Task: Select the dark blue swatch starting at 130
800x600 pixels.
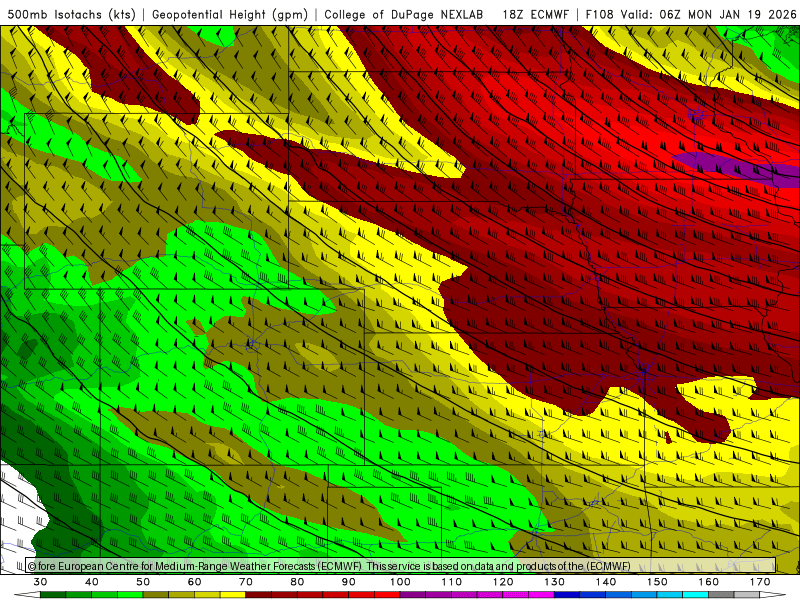Action: [x=567, y=595]
